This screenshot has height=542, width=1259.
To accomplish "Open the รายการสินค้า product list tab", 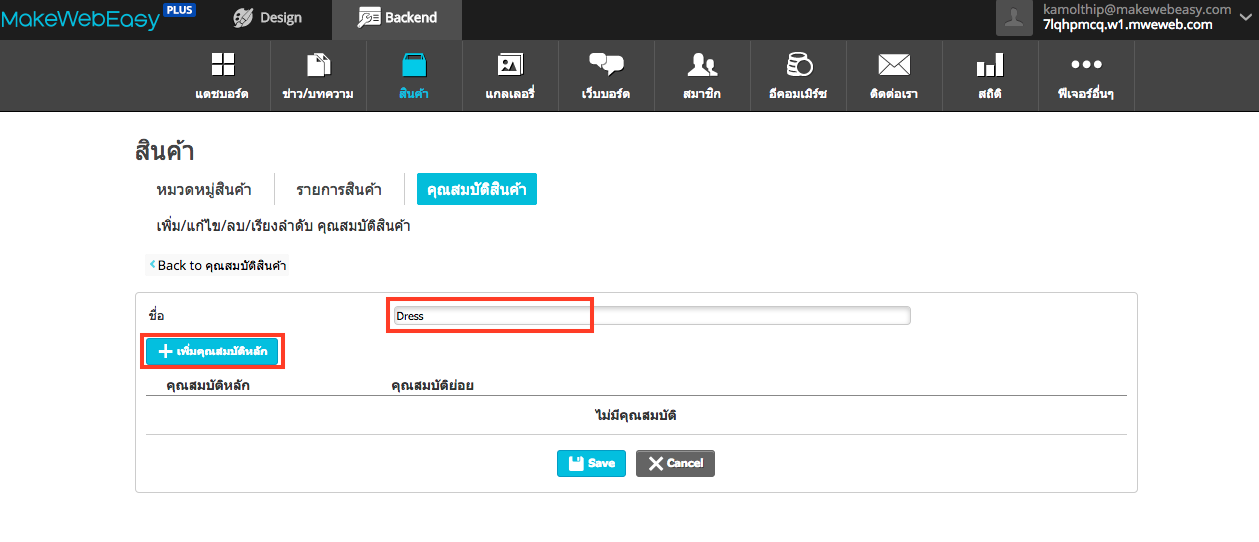I will (339, 189).
